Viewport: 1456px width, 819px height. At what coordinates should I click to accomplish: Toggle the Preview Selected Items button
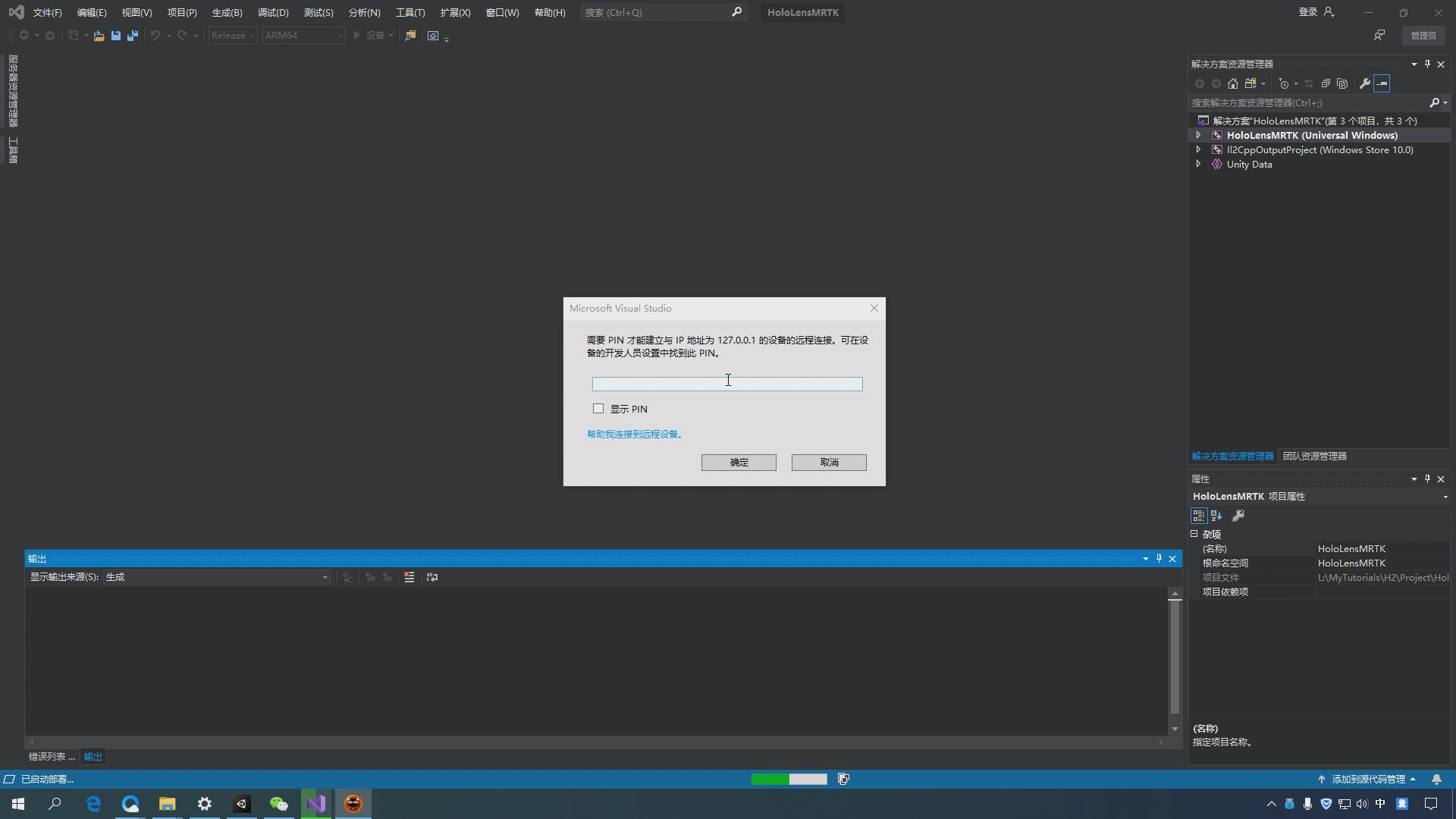(1382, 83)
